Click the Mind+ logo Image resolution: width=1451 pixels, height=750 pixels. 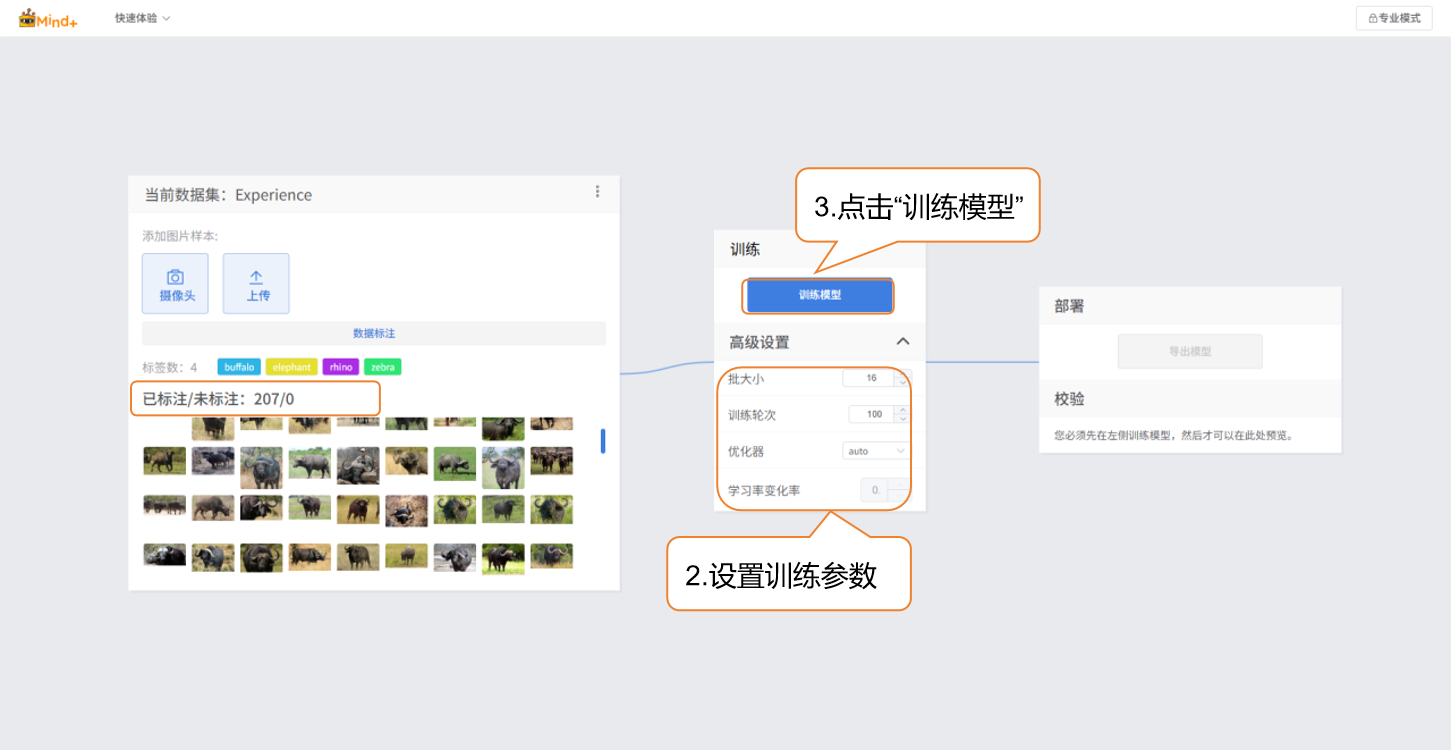48,18
